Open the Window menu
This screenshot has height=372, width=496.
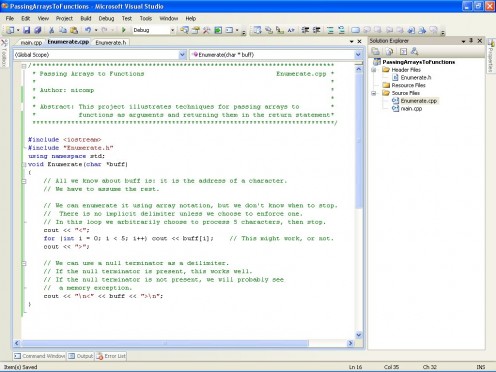pyautogui.click(x=169, y=18)
